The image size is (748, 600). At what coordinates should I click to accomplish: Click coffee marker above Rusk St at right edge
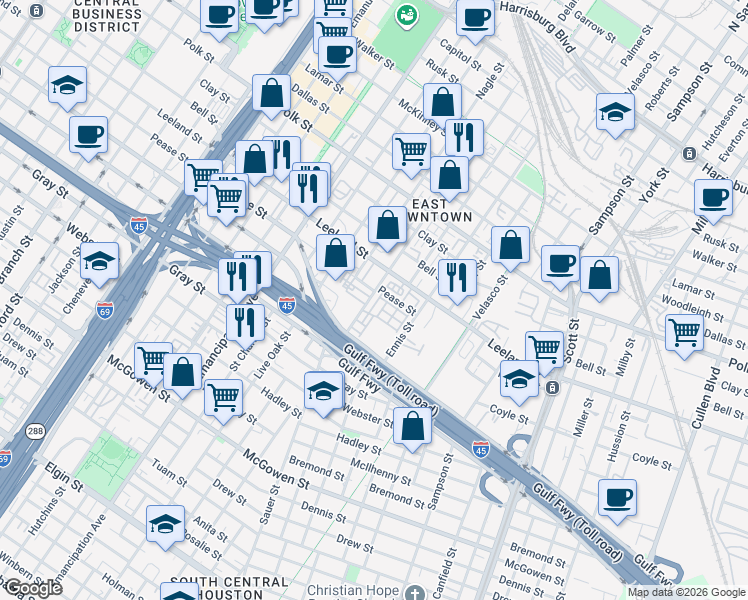713,198
